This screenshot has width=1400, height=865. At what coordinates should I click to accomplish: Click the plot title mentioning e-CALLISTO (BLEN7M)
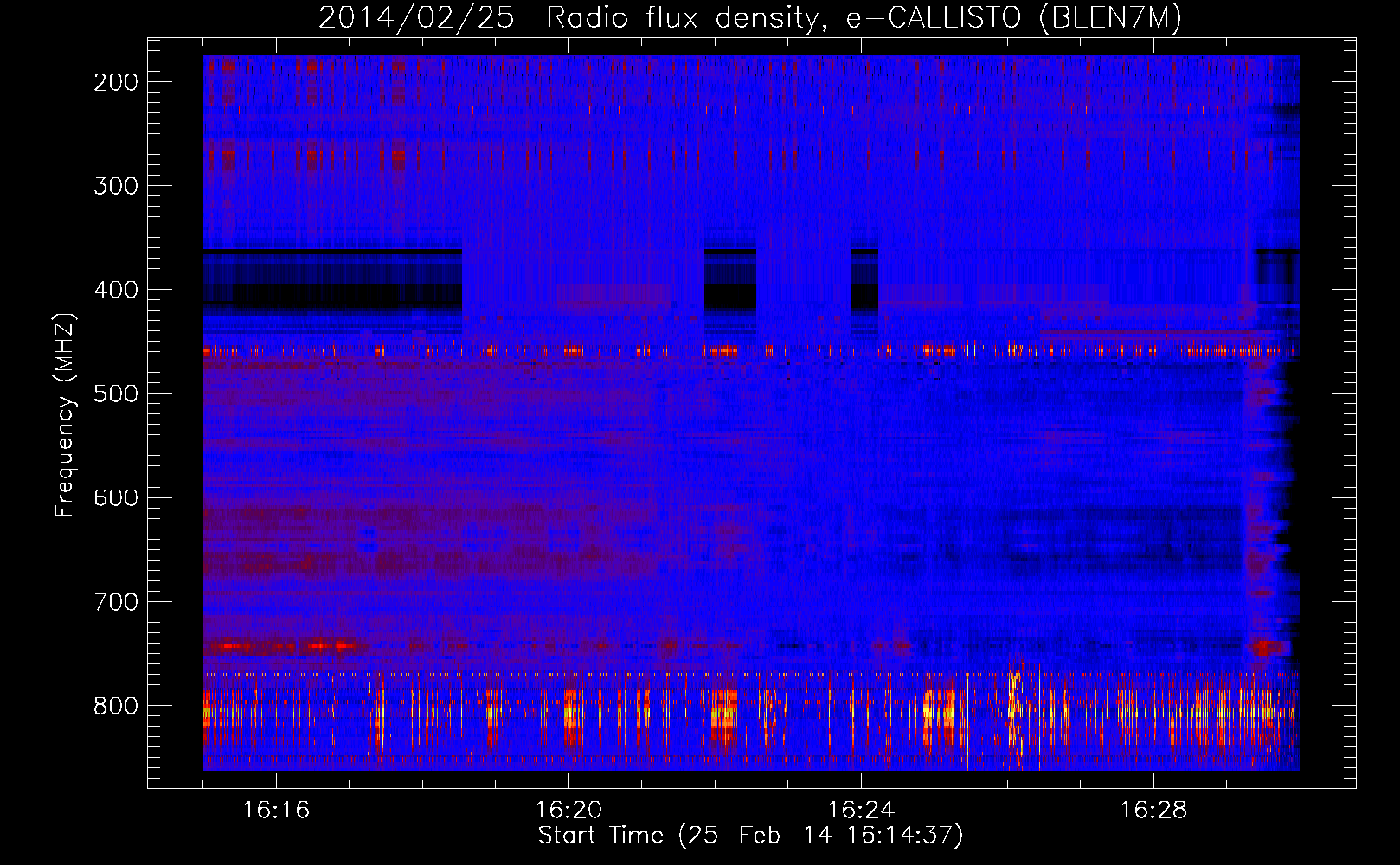pos(749,17)
